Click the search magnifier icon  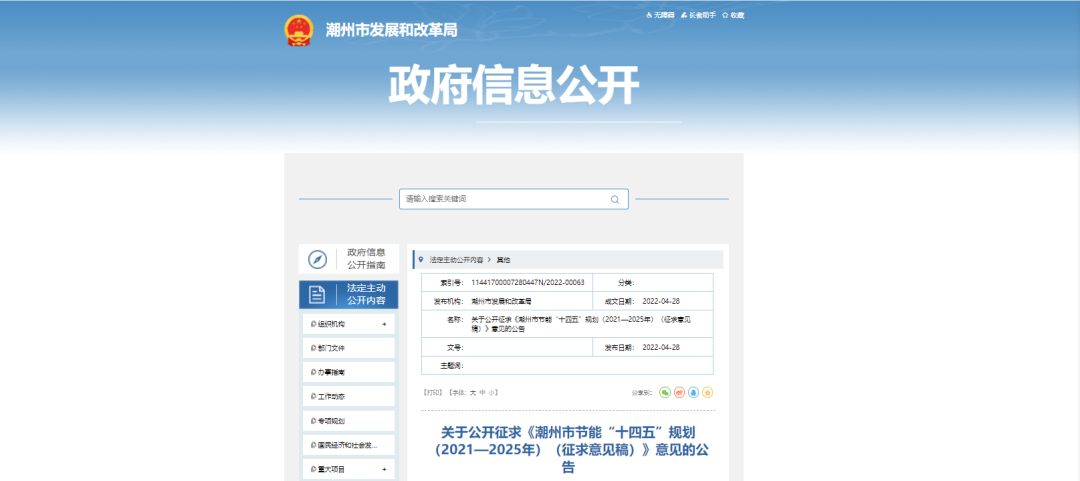coord(615,199)
